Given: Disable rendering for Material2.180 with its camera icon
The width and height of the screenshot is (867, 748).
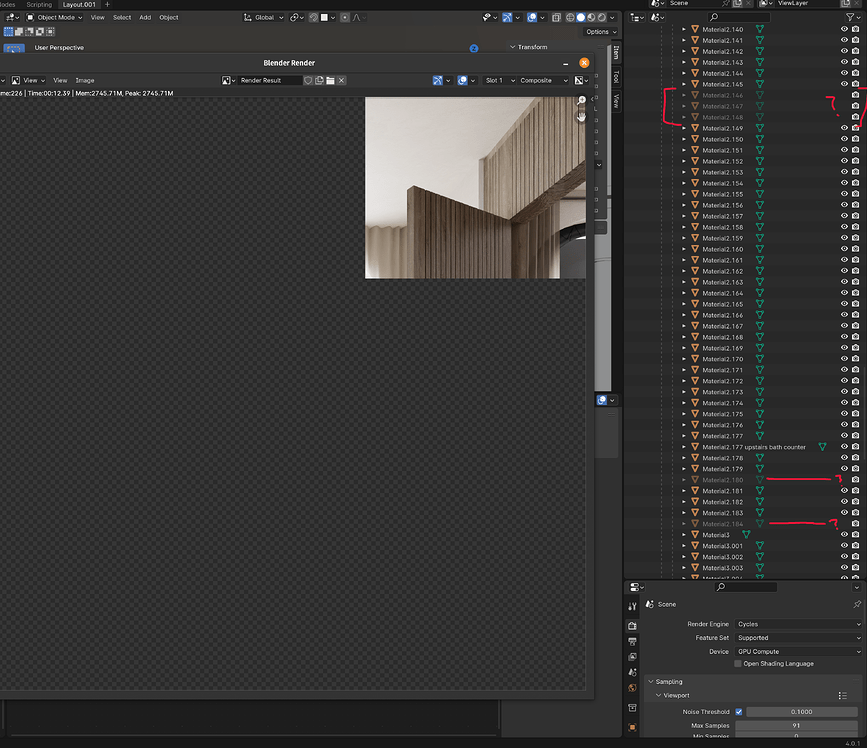Looking at the screenshot, I should click(x=855, y=480).
